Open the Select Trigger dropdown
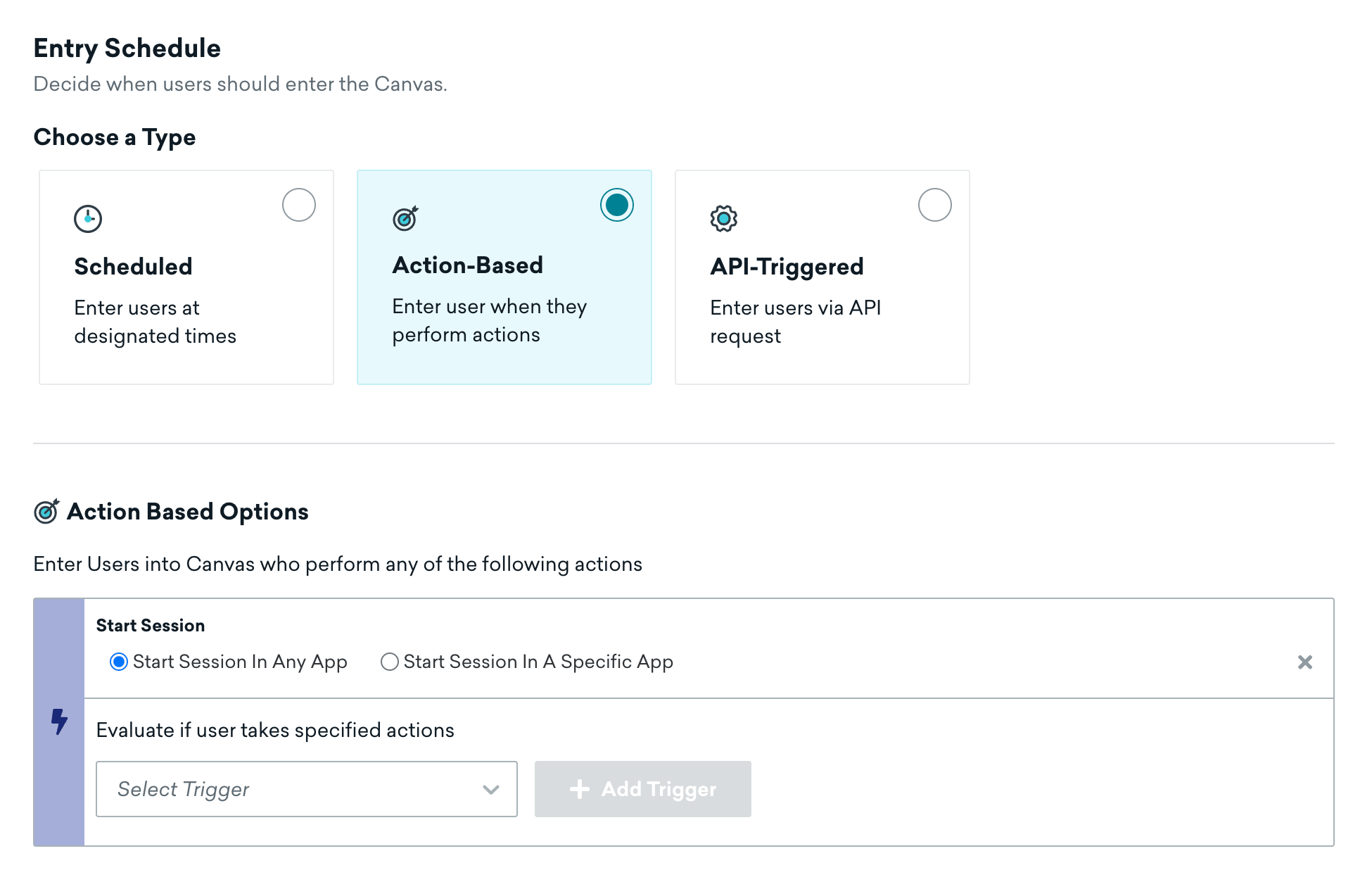This screenshot has height=870, width=1372. pyautogui.click(x=307, y=789)
